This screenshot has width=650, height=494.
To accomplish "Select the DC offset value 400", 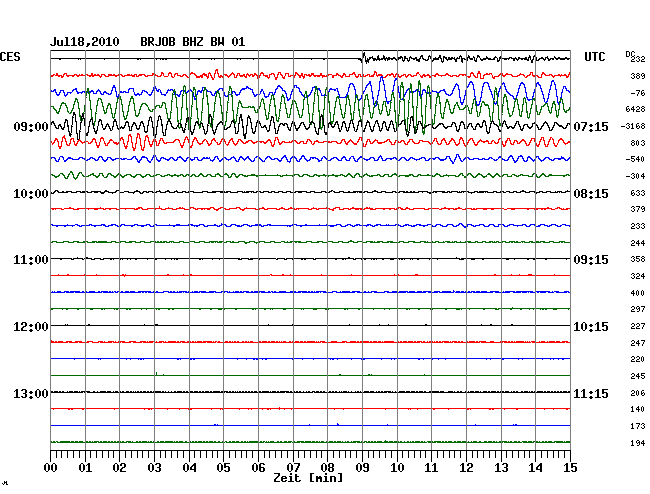I will [638, 293].
